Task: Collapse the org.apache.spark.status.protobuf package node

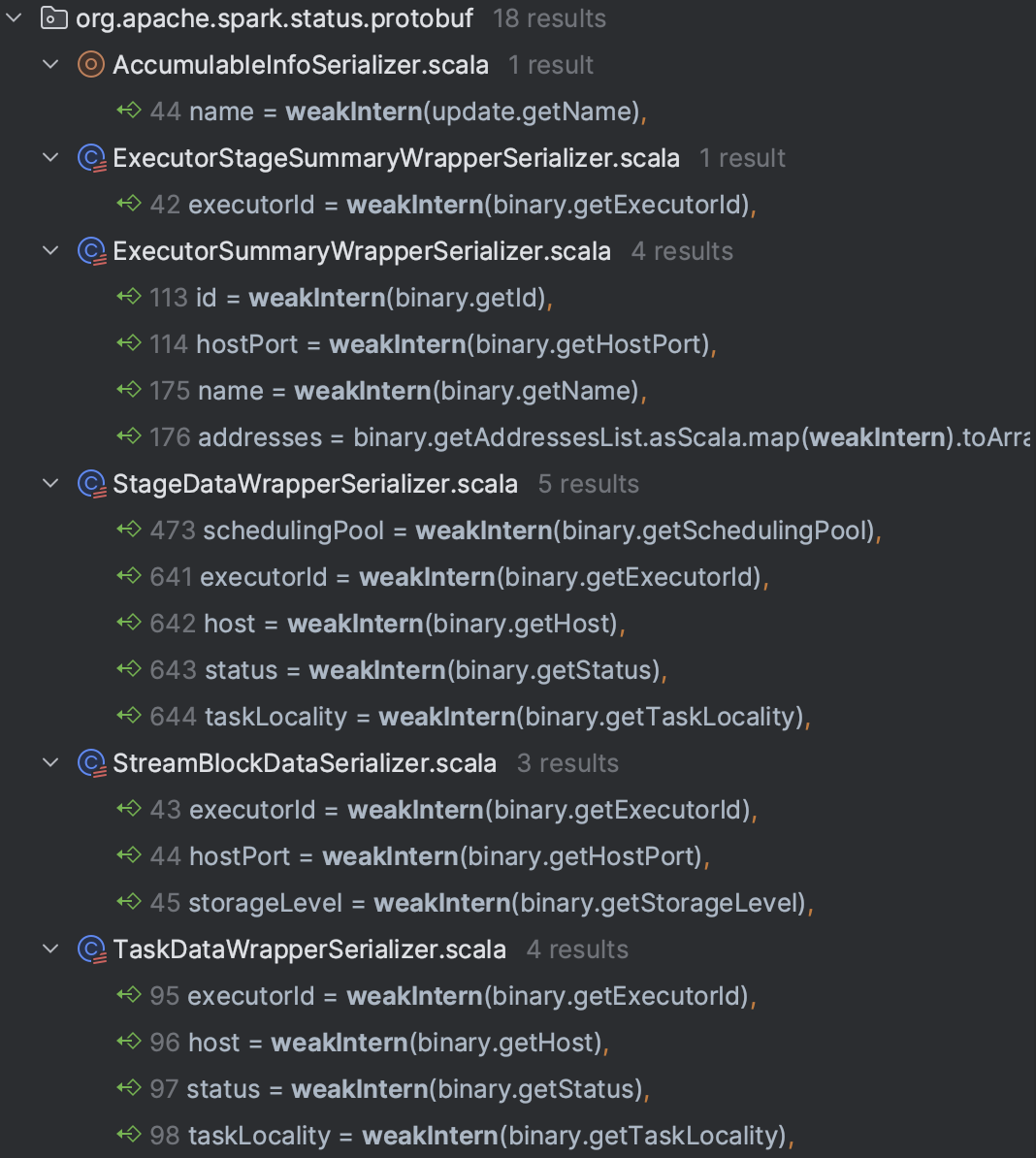Action: point(14,17)
